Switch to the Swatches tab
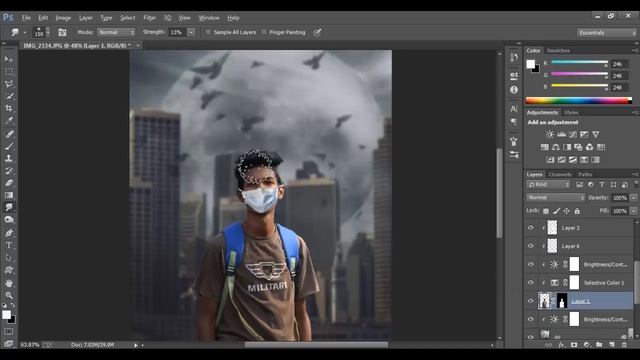 point(558,51)
